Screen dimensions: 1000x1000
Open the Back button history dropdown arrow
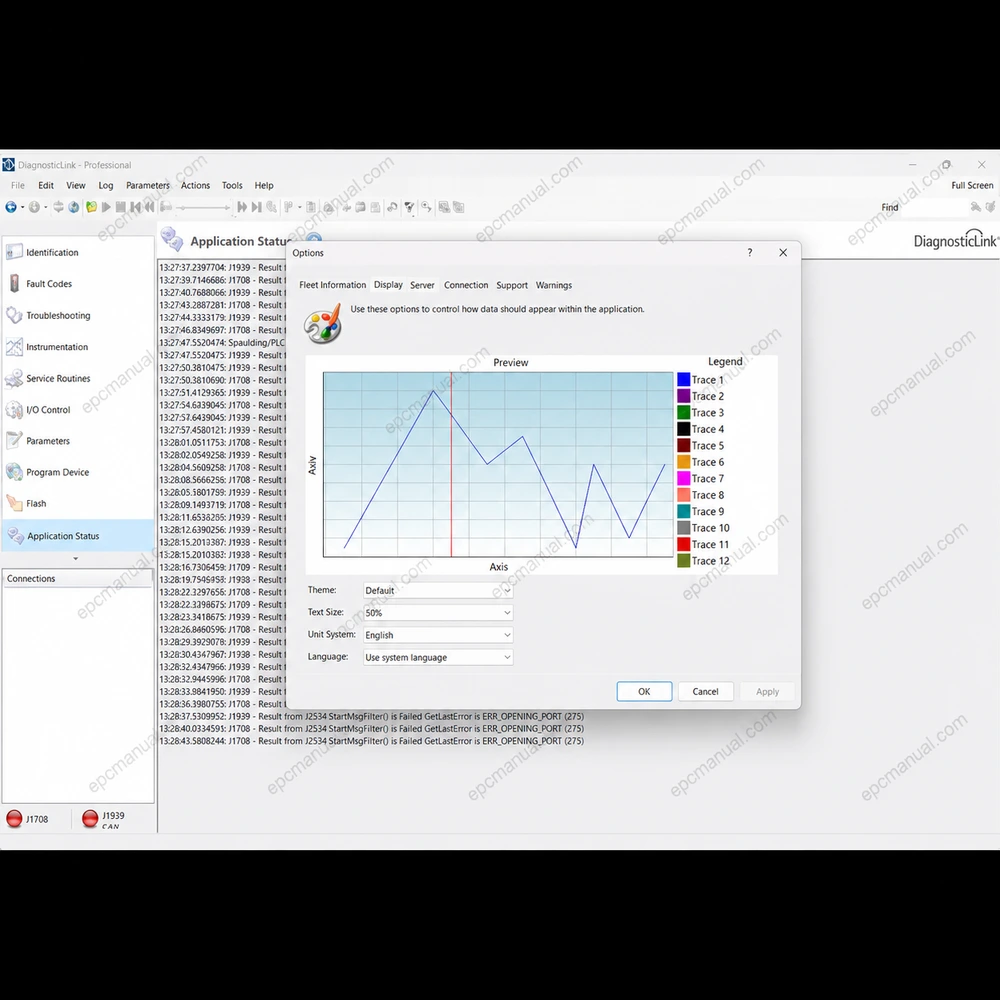[22, 207]
